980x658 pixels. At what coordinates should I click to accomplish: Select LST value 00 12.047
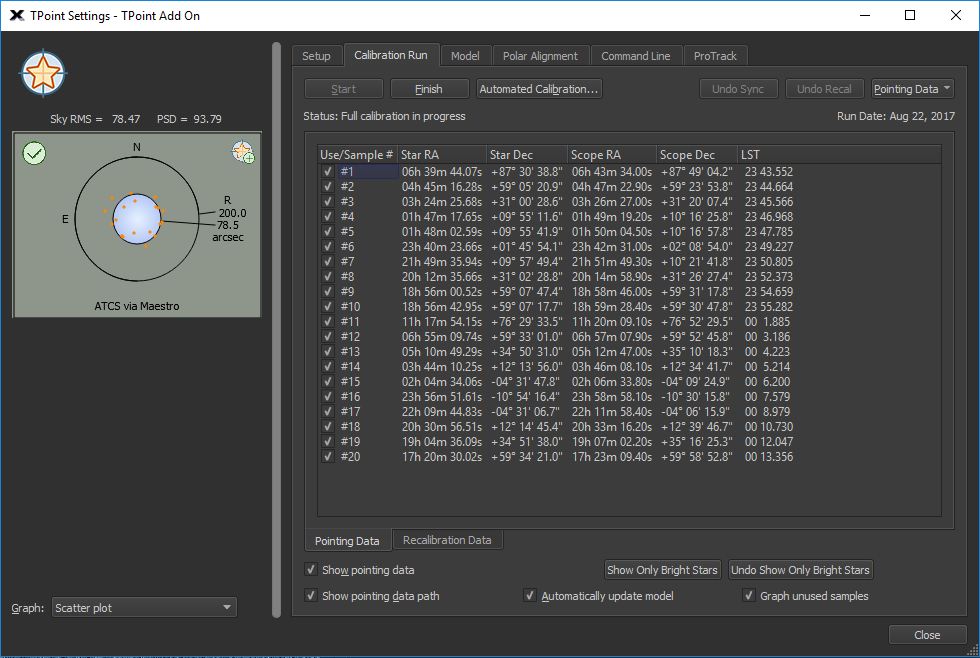point(769,441)
